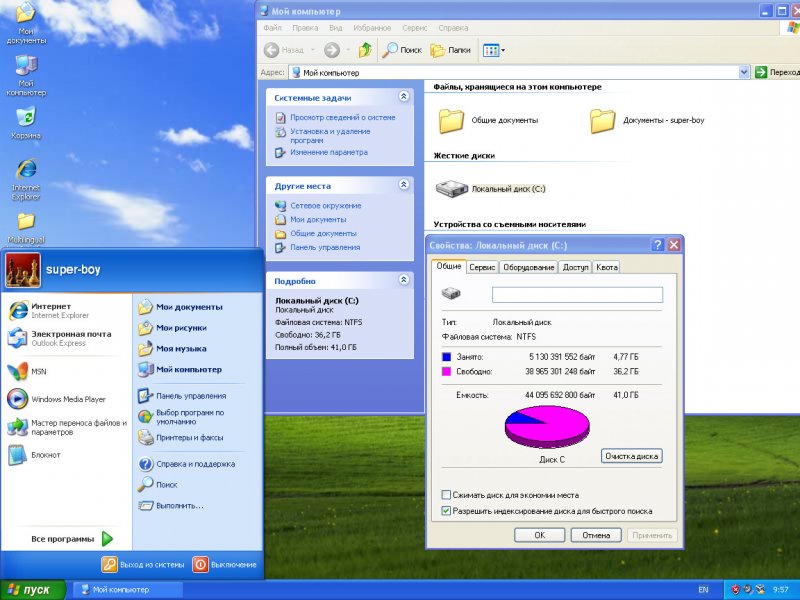This screenshot has width=800, height=600.
Task: Confirm disk properties with OK
Action: (540, 535)
